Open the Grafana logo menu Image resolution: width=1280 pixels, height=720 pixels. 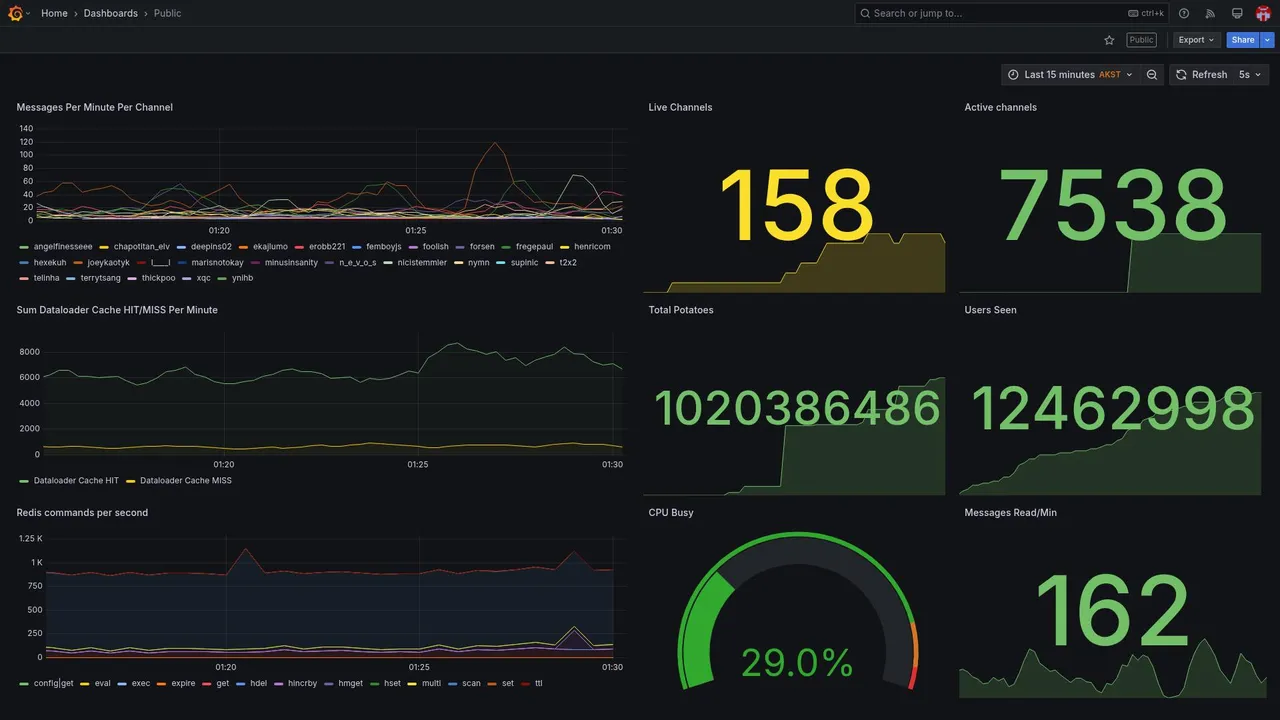pyautogui.click(x=15, y=13)
